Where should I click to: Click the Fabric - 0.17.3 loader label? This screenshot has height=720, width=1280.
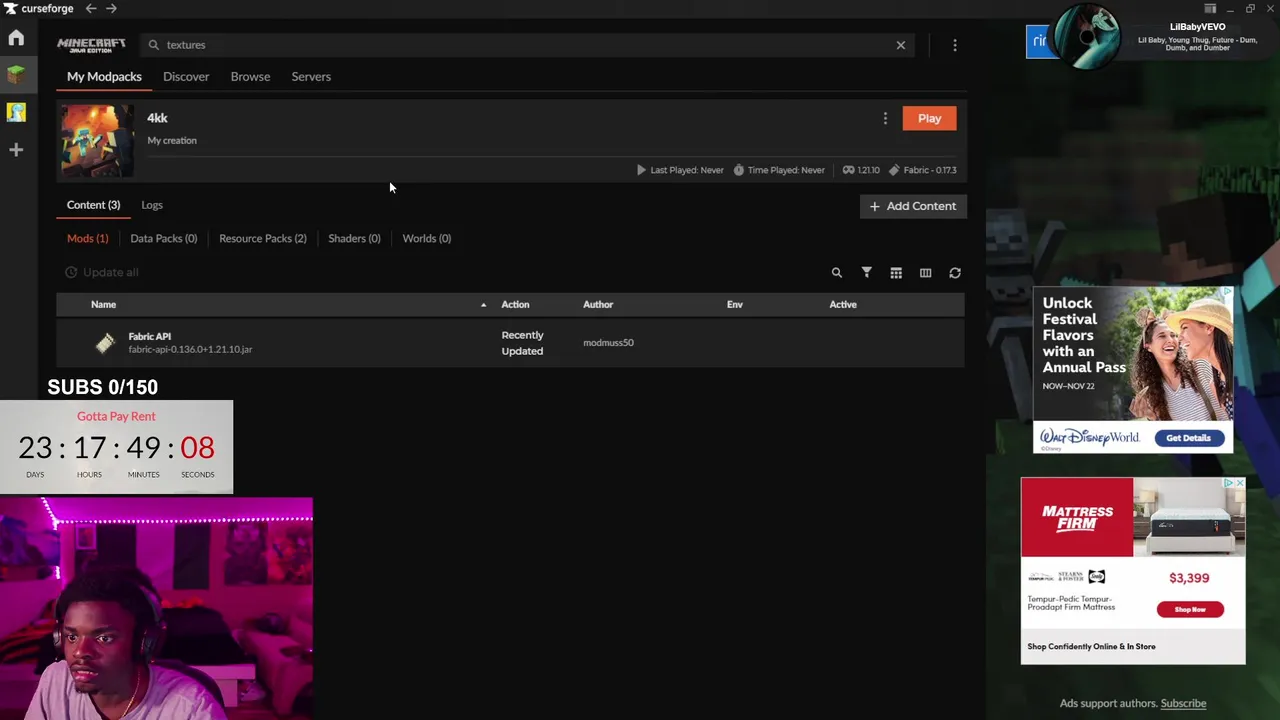tap(930, 170)
